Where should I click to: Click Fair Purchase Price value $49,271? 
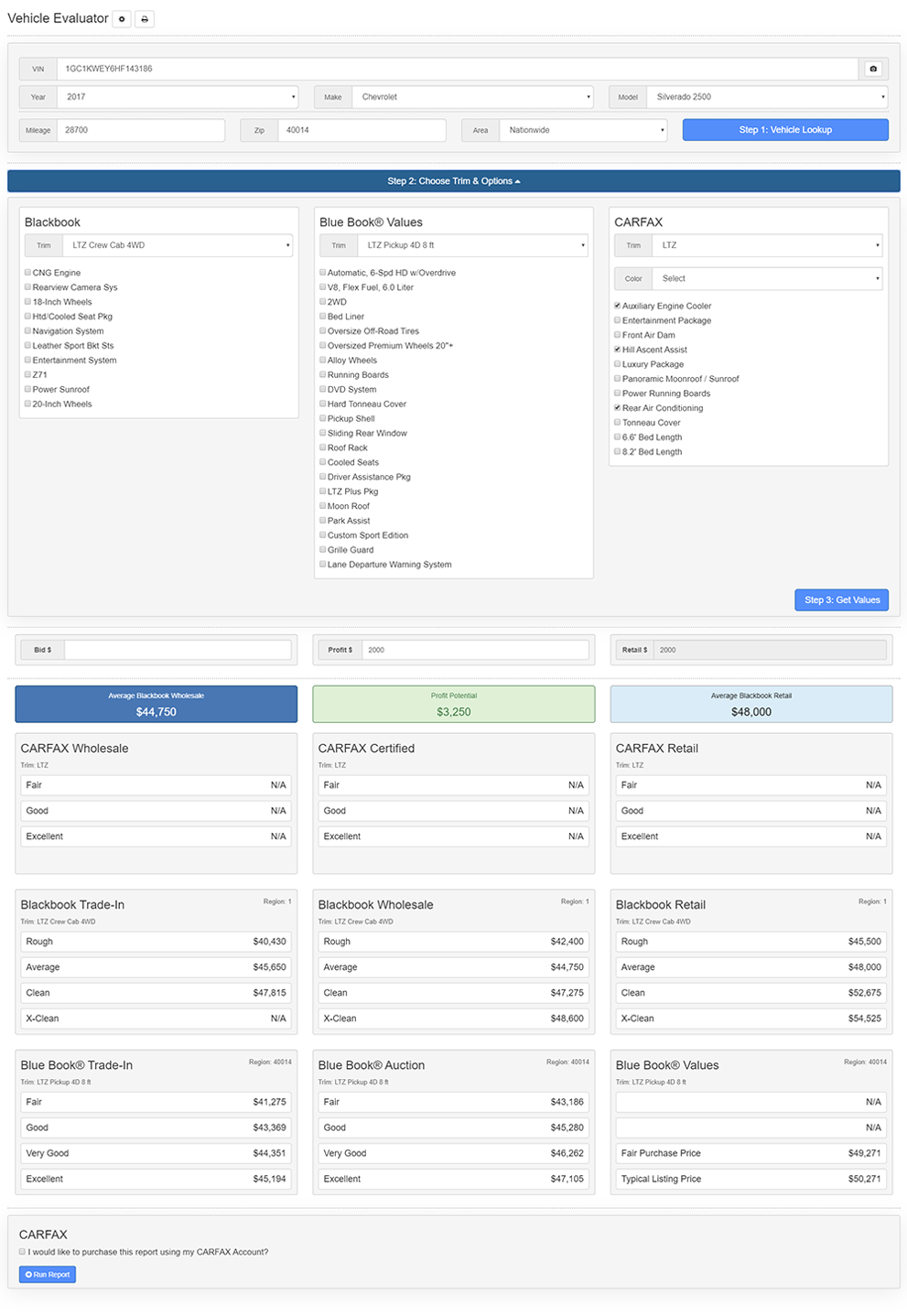864,1153
